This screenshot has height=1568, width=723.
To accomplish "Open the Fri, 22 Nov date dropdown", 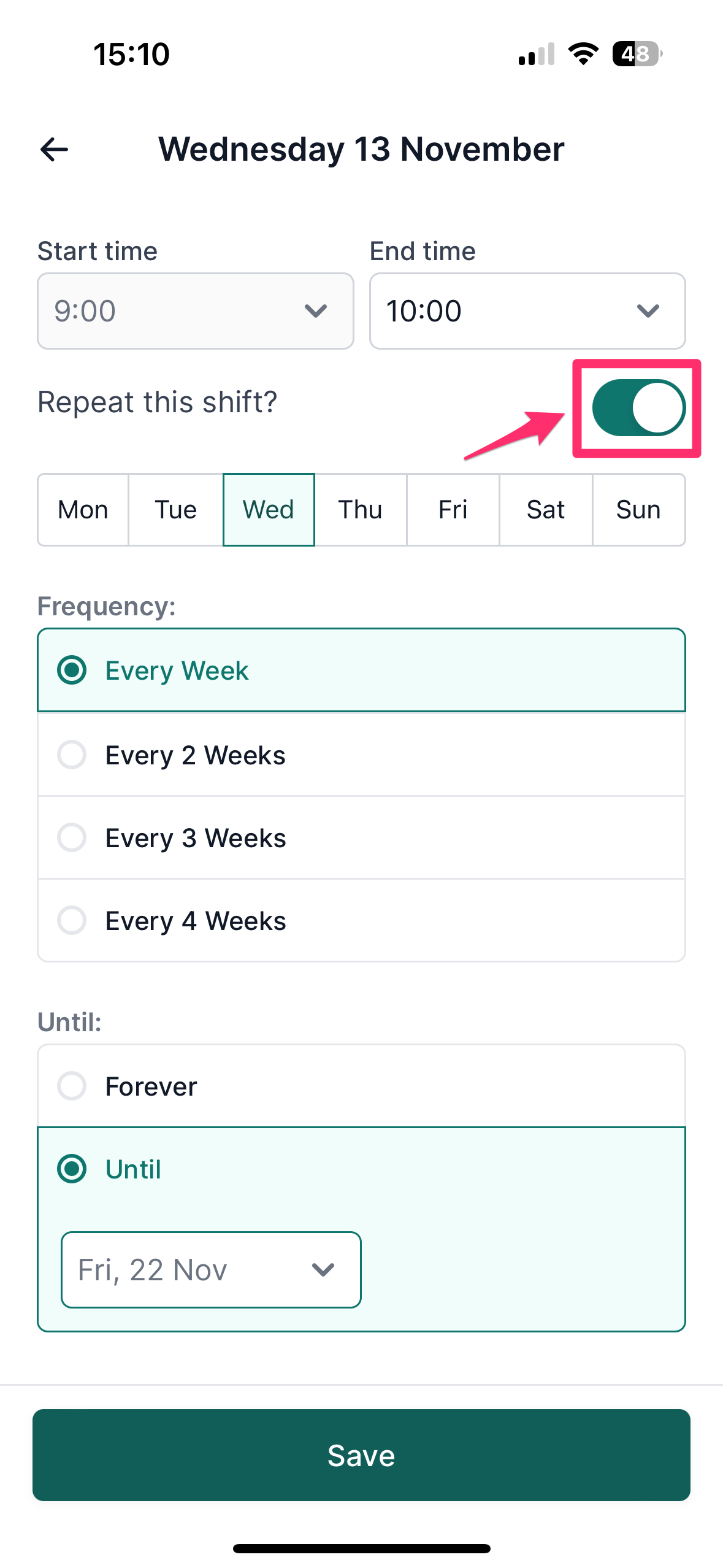I will click(x=211, y=1269).
